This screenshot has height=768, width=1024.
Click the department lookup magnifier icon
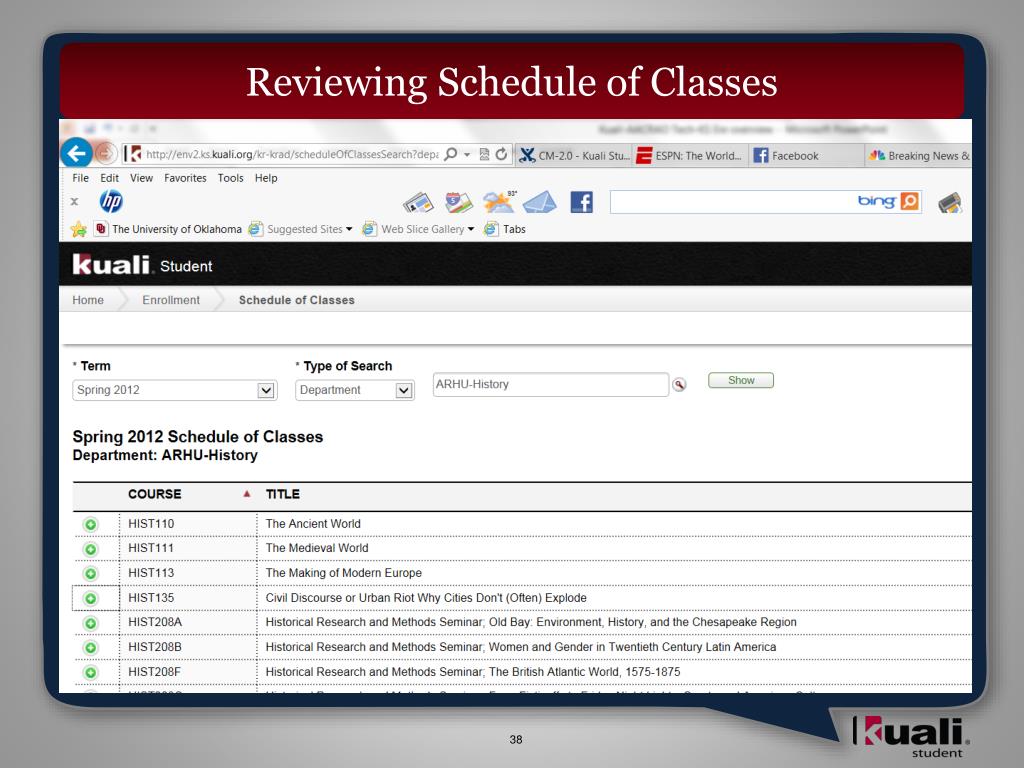(x=679, y=385)
